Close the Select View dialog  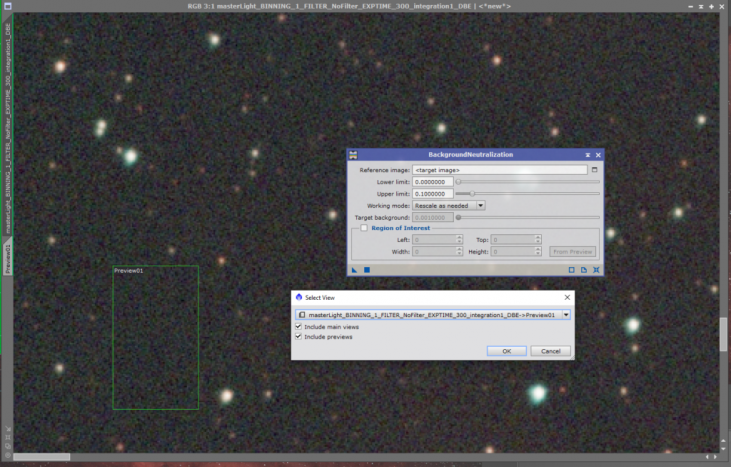(x=567, y=297)
